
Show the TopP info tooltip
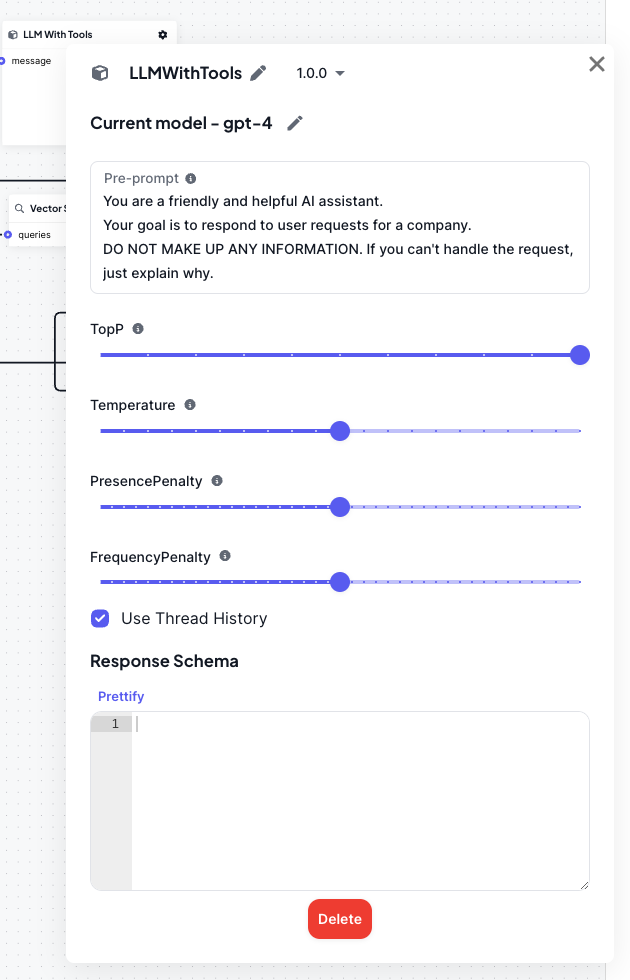point(138,329)
